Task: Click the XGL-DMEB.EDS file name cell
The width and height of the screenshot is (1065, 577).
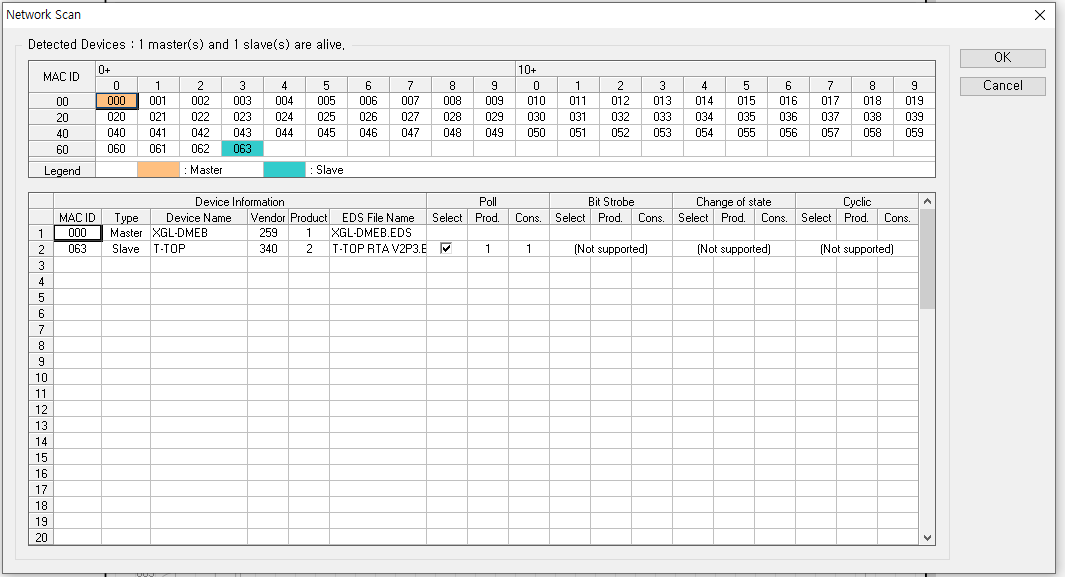Action: pyautogui.click(x=377, y=233)
